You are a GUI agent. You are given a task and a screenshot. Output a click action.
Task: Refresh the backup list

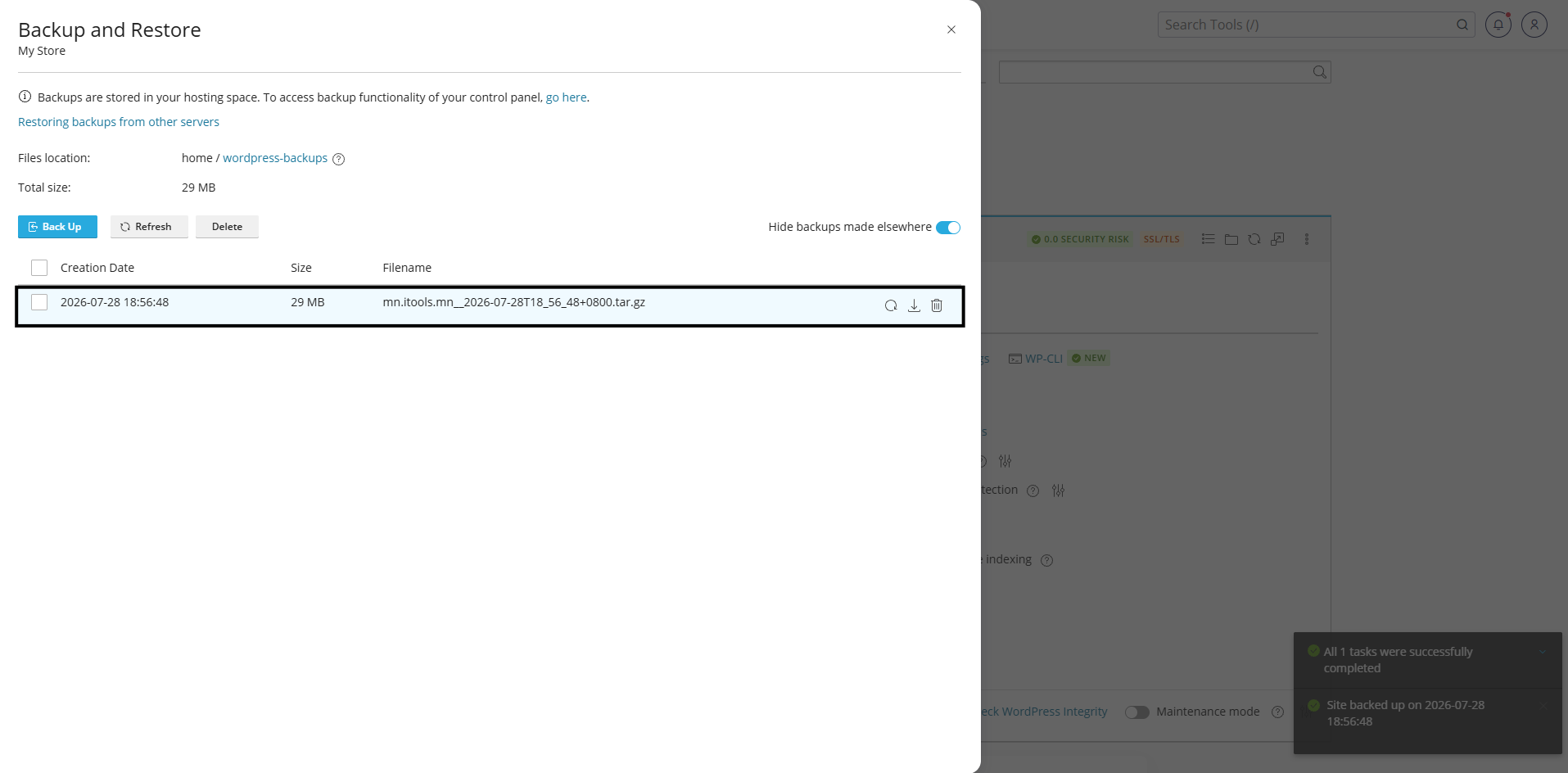click(149, 227)
